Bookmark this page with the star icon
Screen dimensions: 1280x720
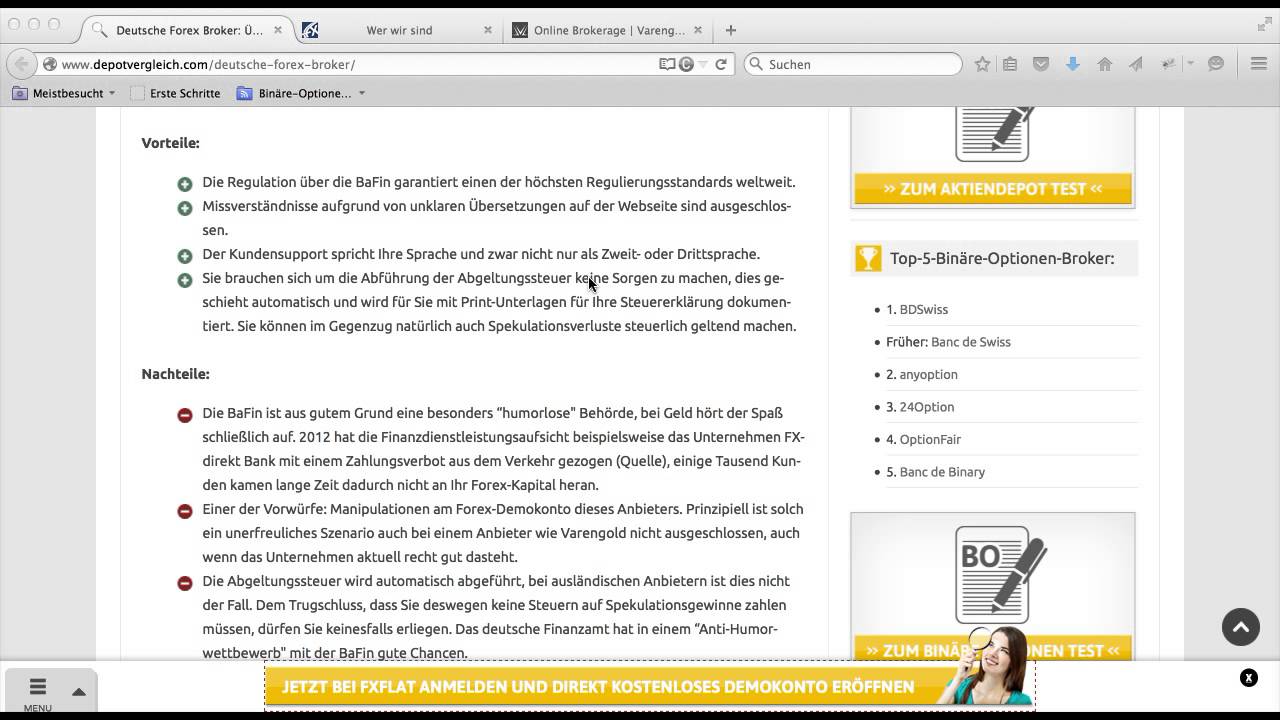click(982, 64)
